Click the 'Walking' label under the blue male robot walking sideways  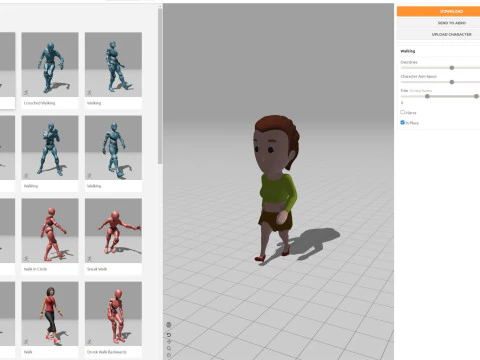tap(94, 186)
